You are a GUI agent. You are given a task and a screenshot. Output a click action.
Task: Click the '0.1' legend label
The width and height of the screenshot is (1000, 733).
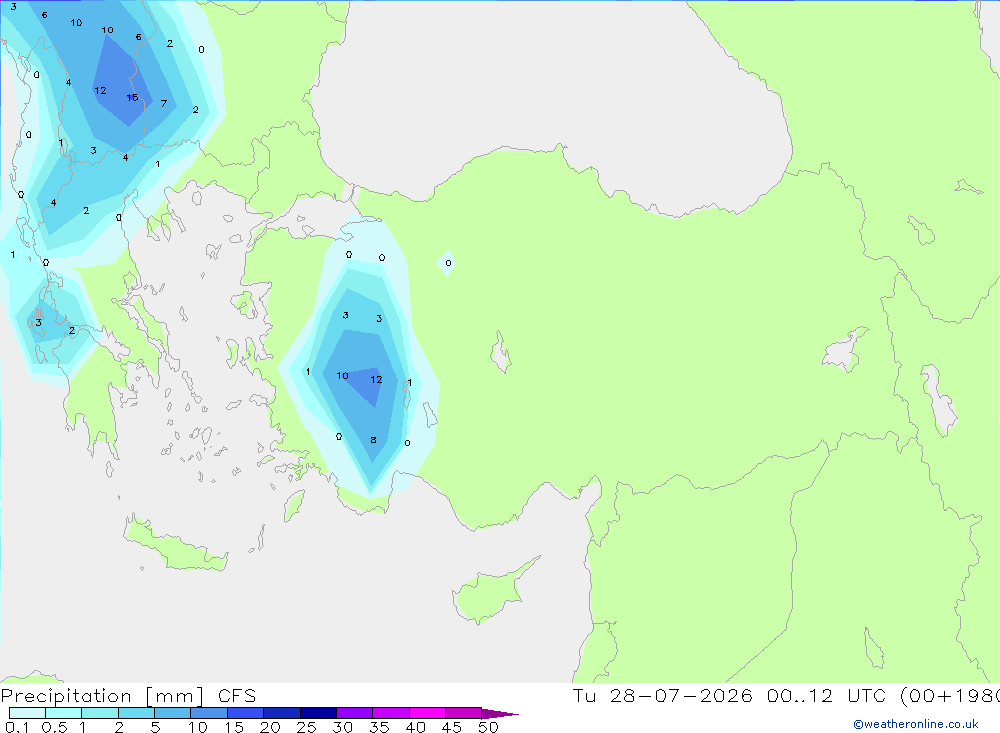click(x=17, y=727)
